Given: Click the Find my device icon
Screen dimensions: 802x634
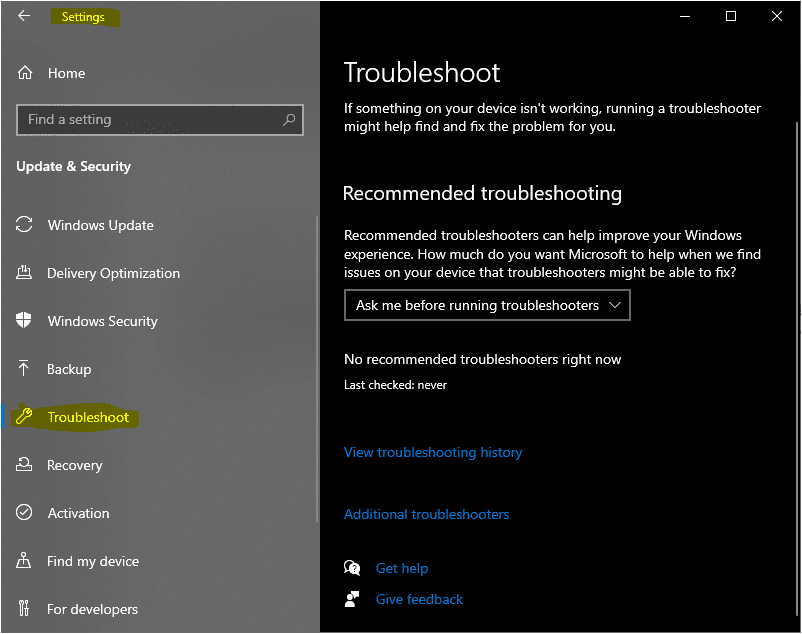Looking at the screenshot, I should point(24,560).
